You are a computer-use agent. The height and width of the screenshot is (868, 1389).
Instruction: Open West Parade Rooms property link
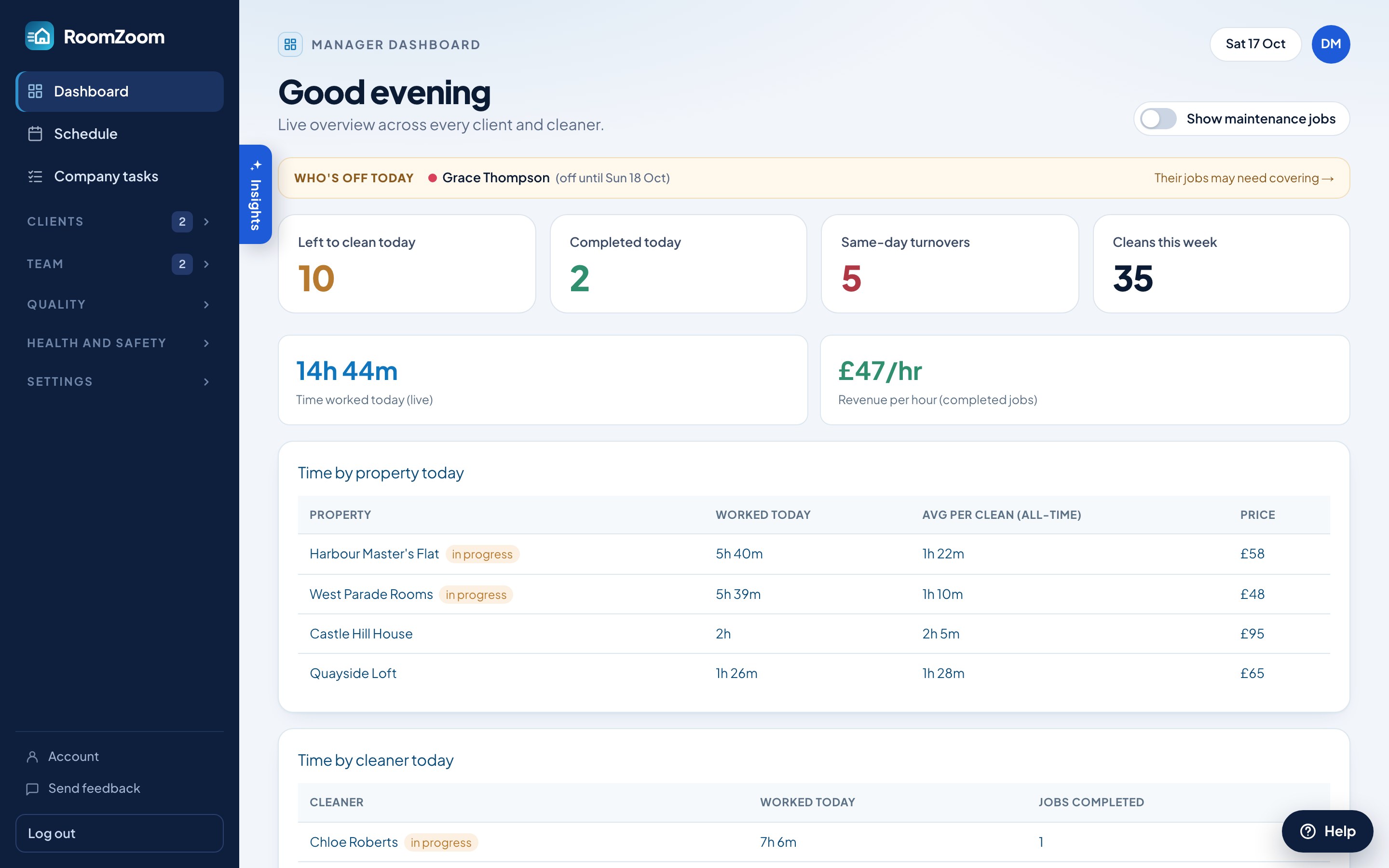pyautogui.click(x=371, y=594)
